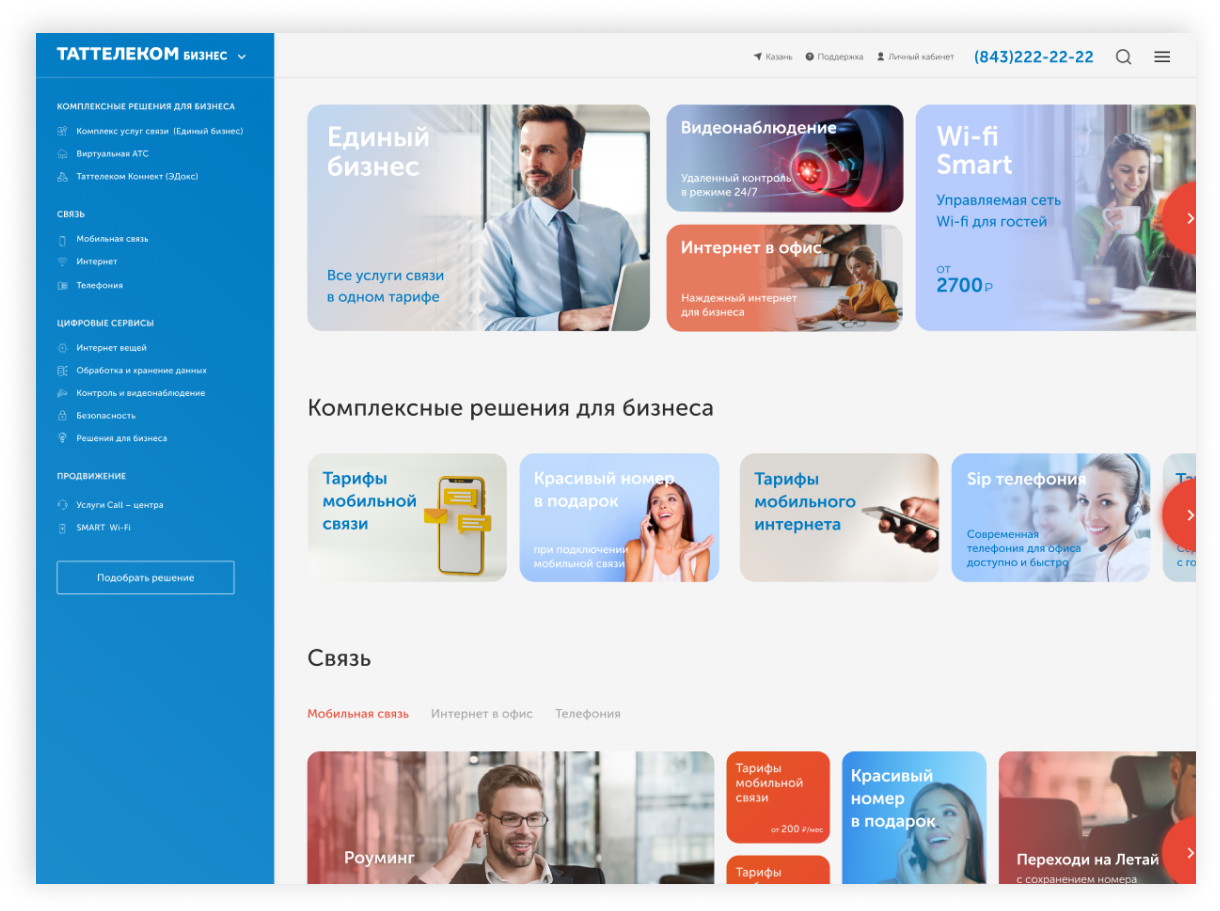Image resolution: width=1220 pixels, height=911 pixels.
Task: Open Мобильная связь in the sidebar
Action: tap(112, 240)
